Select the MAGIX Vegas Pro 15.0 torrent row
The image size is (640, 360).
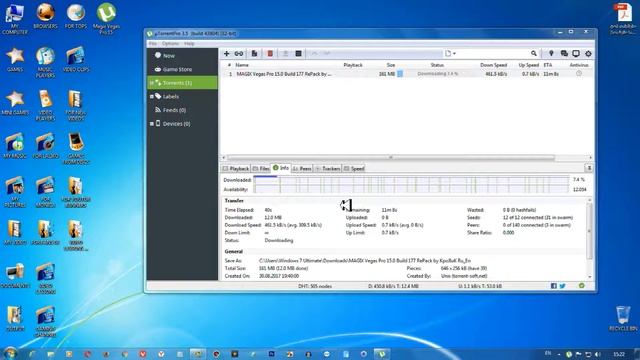pyautogui.click(x=406, y=74)
